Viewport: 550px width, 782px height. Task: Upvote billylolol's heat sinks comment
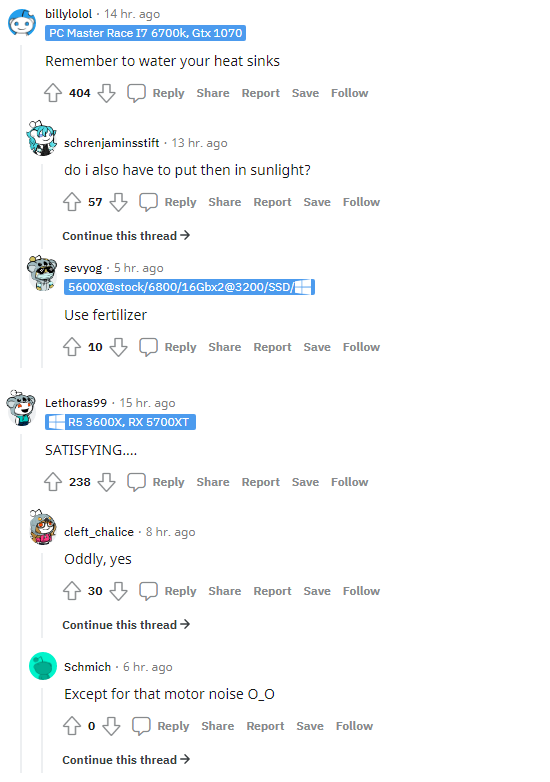tap(53, 93)
